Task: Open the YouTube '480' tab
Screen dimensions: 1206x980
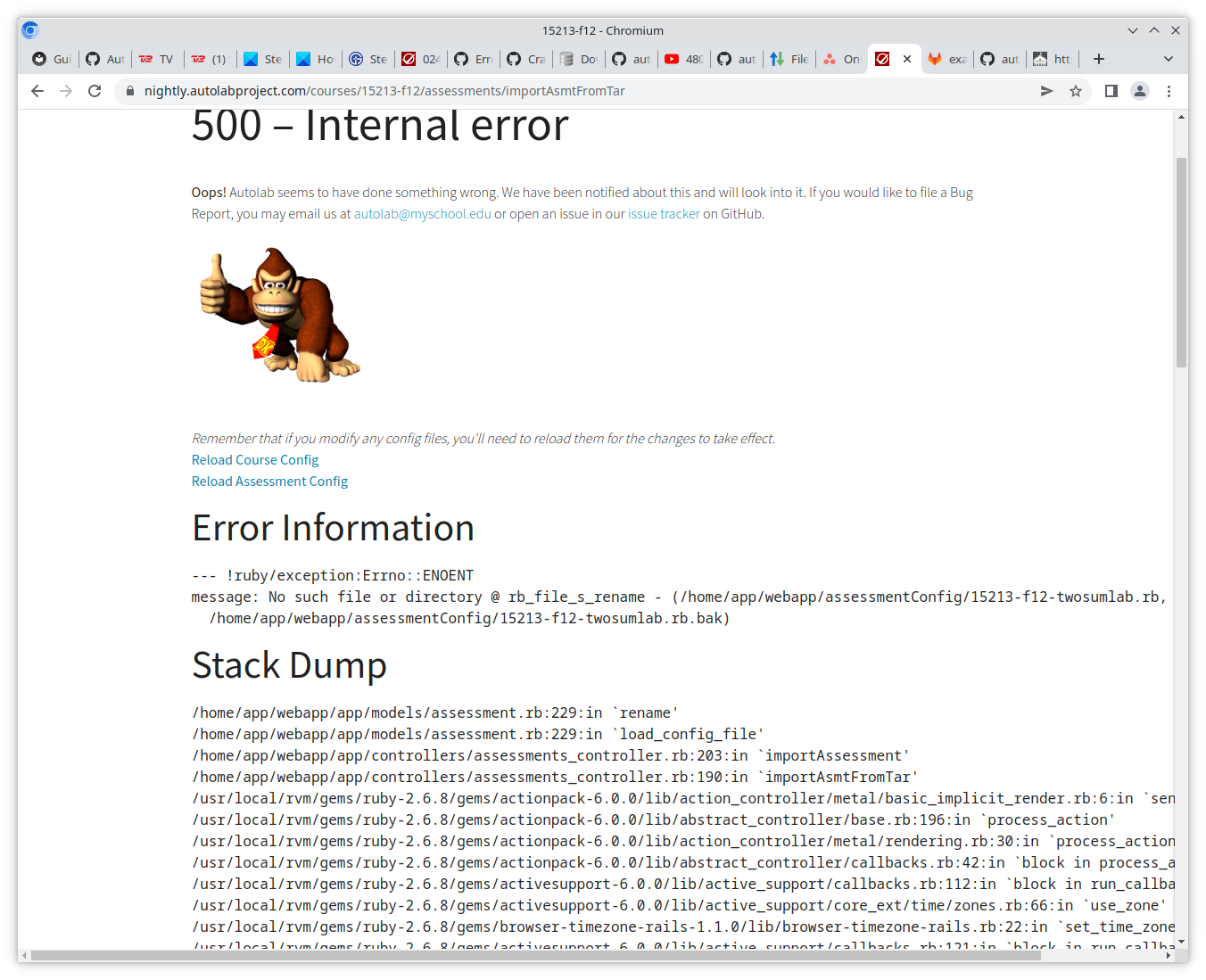Action: click(x=683, y=59)
